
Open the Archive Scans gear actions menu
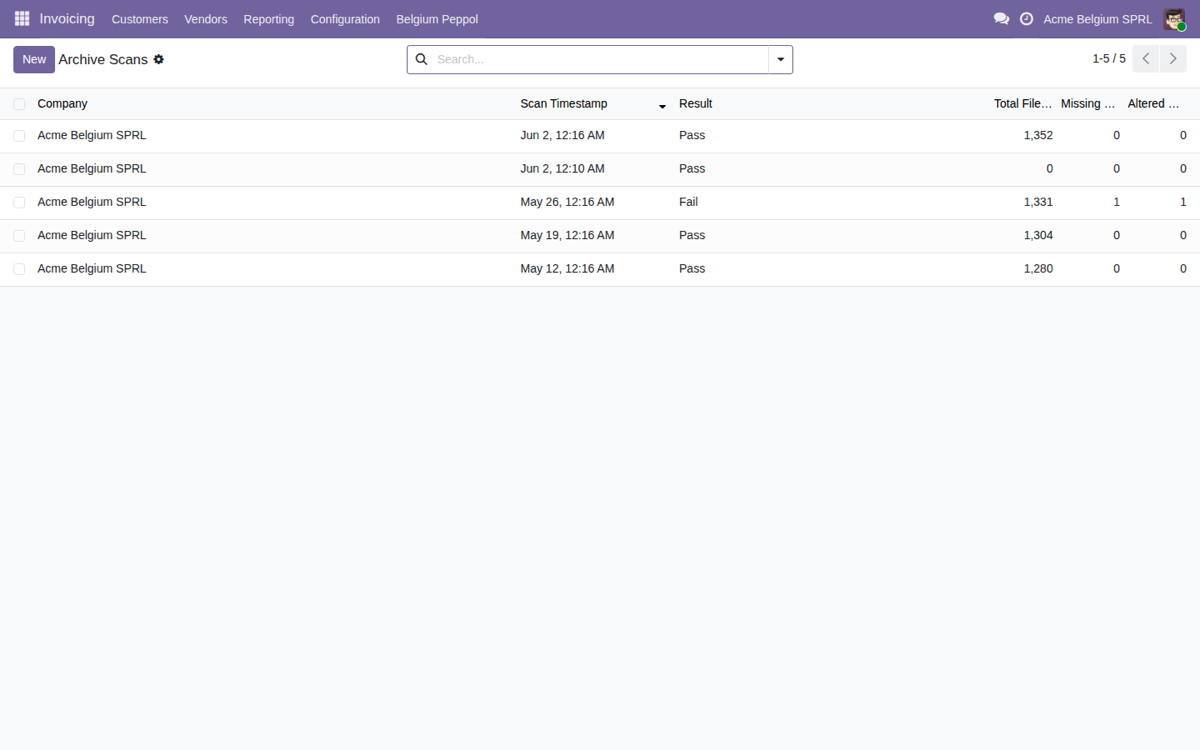158,60
